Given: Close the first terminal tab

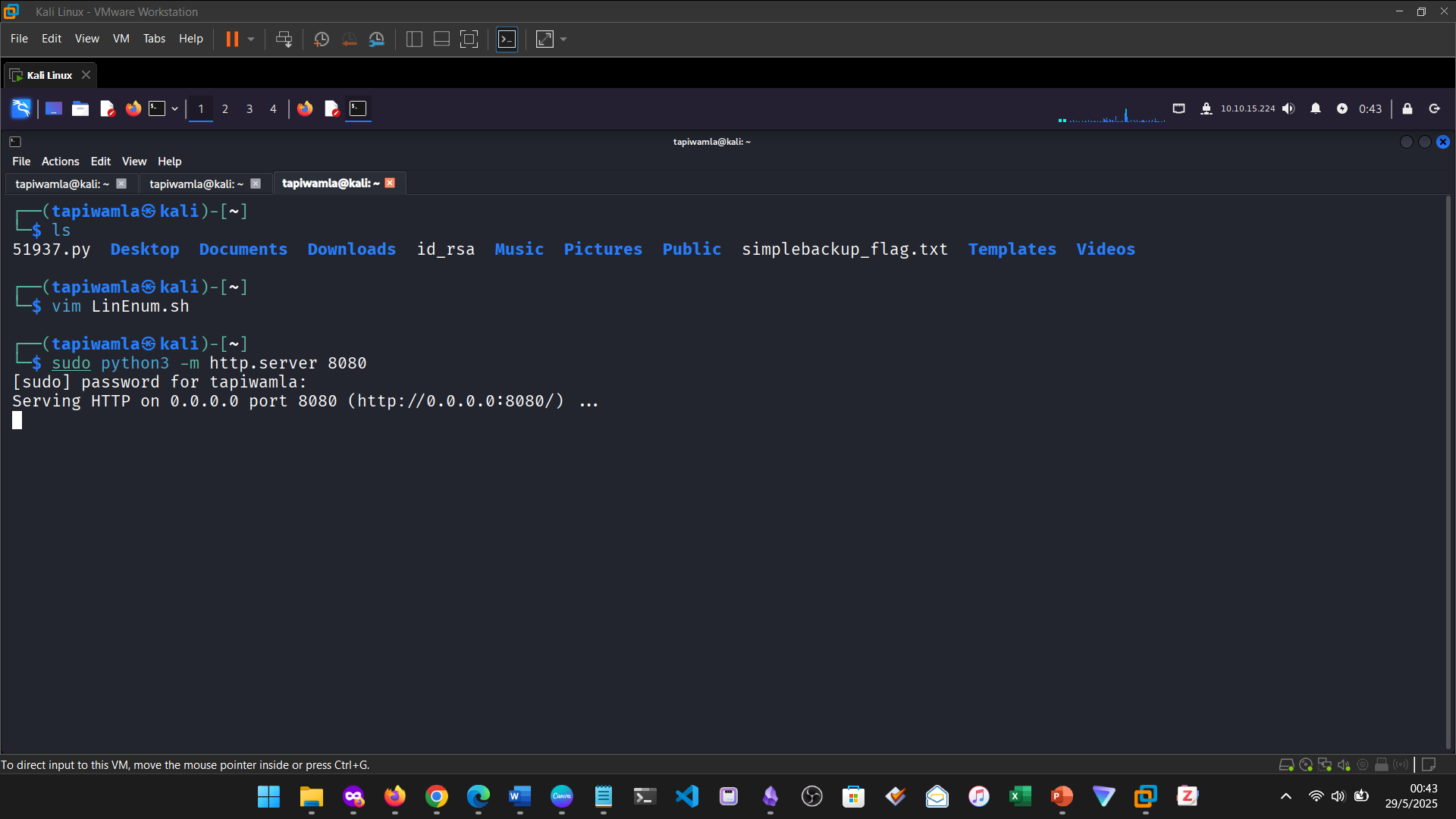Looking at the screenshot, I should tap(121, 184).
